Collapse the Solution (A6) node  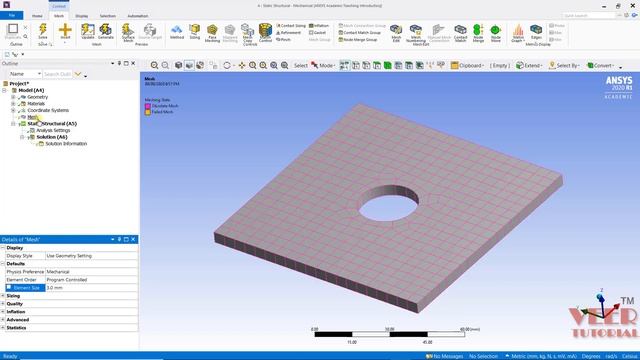(22, 137)
